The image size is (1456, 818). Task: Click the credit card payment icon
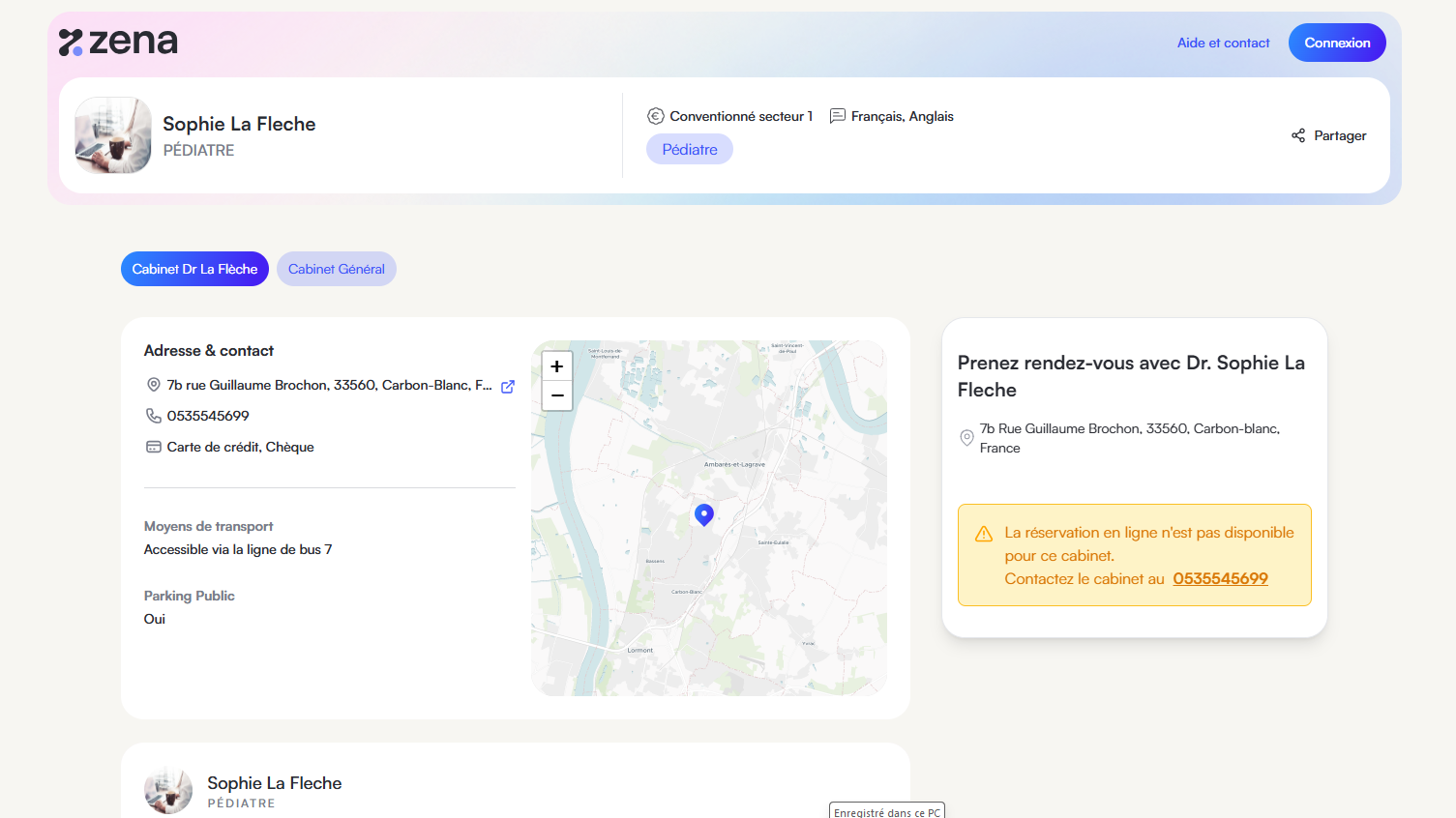click(x=153, y=447)
